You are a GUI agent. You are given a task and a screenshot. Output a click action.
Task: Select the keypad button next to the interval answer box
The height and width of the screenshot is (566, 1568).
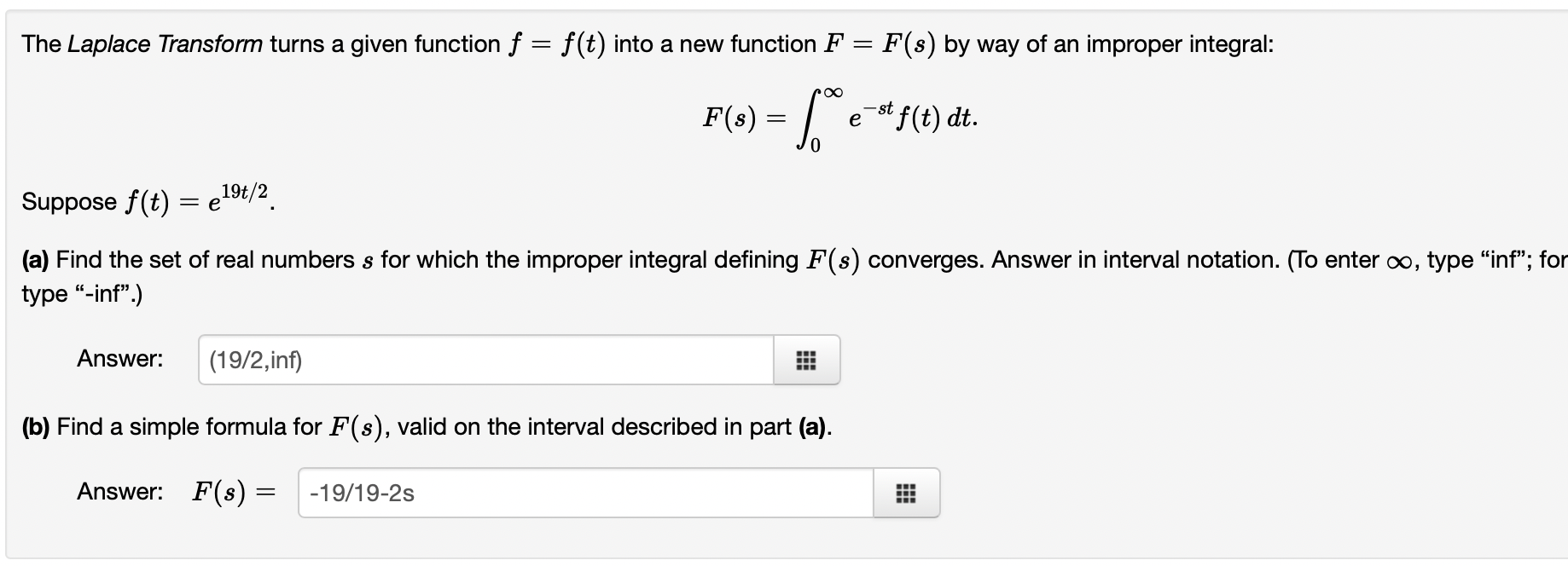806,361
